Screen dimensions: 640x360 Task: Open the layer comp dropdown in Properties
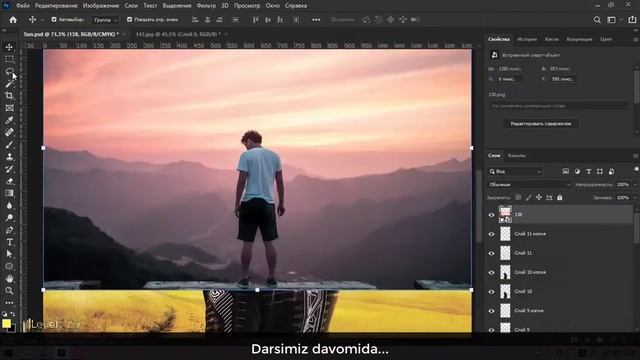point(558,106)
